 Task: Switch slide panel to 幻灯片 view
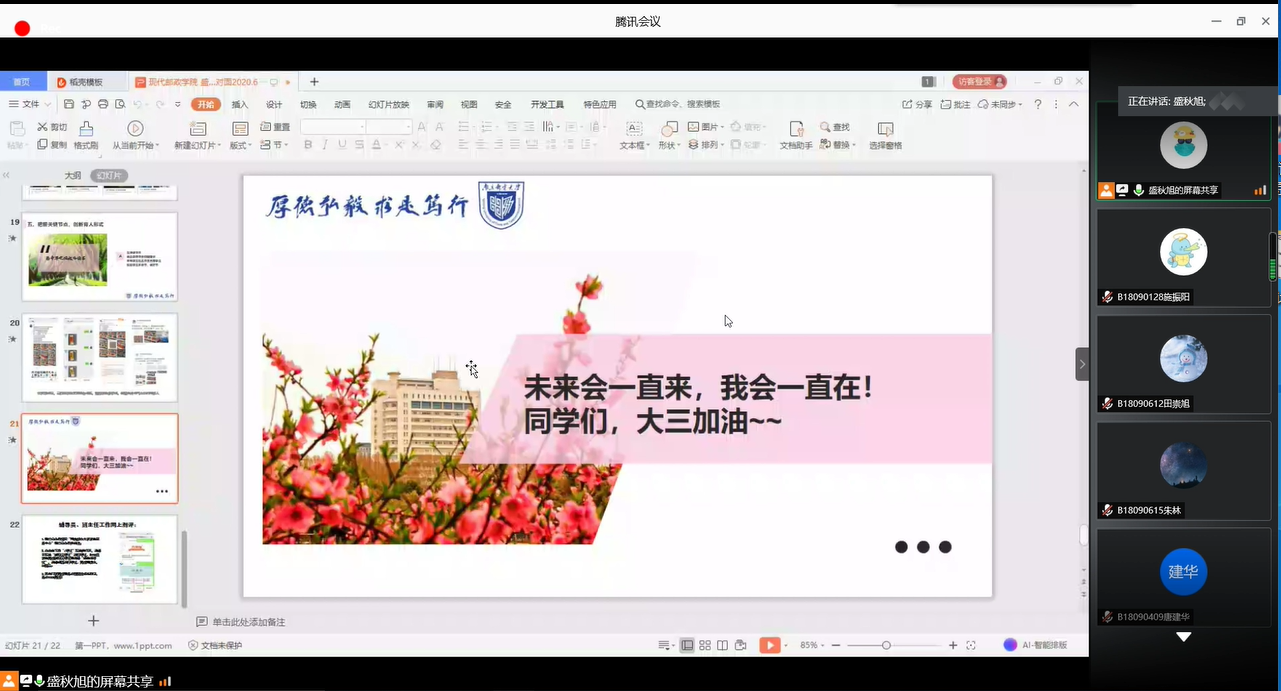(109, 175)
